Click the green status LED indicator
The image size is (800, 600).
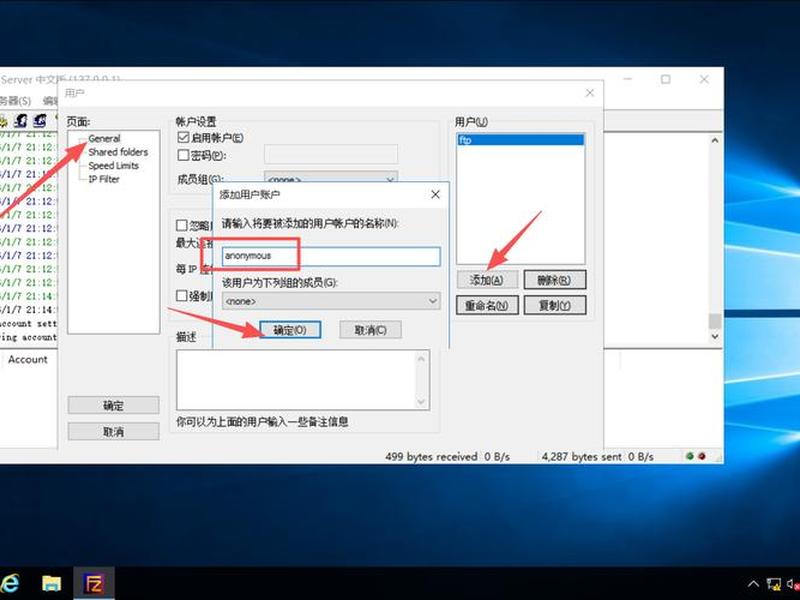(x=690, y=456)
